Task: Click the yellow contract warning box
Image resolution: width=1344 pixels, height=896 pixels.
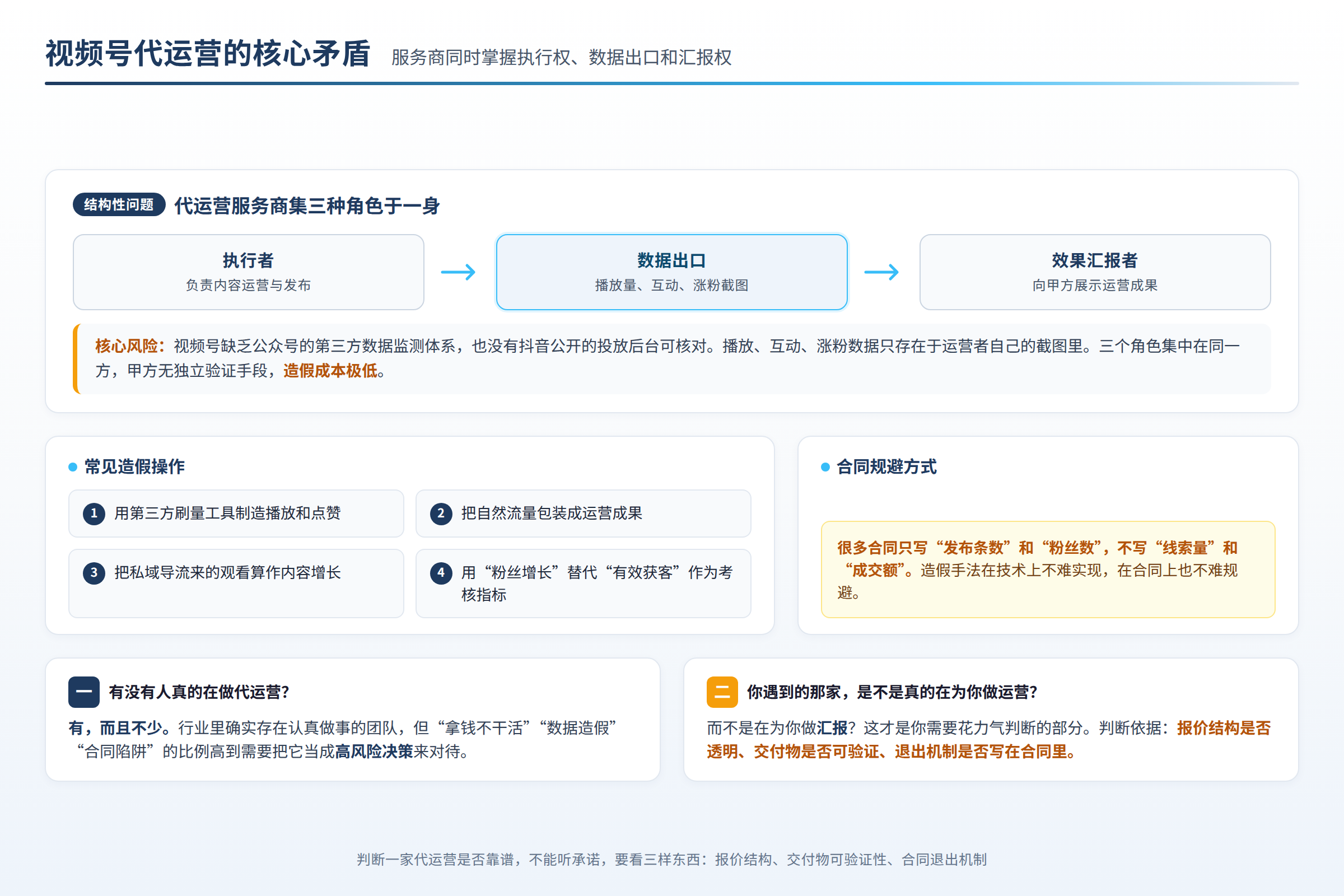Action: pos(1048,569)
